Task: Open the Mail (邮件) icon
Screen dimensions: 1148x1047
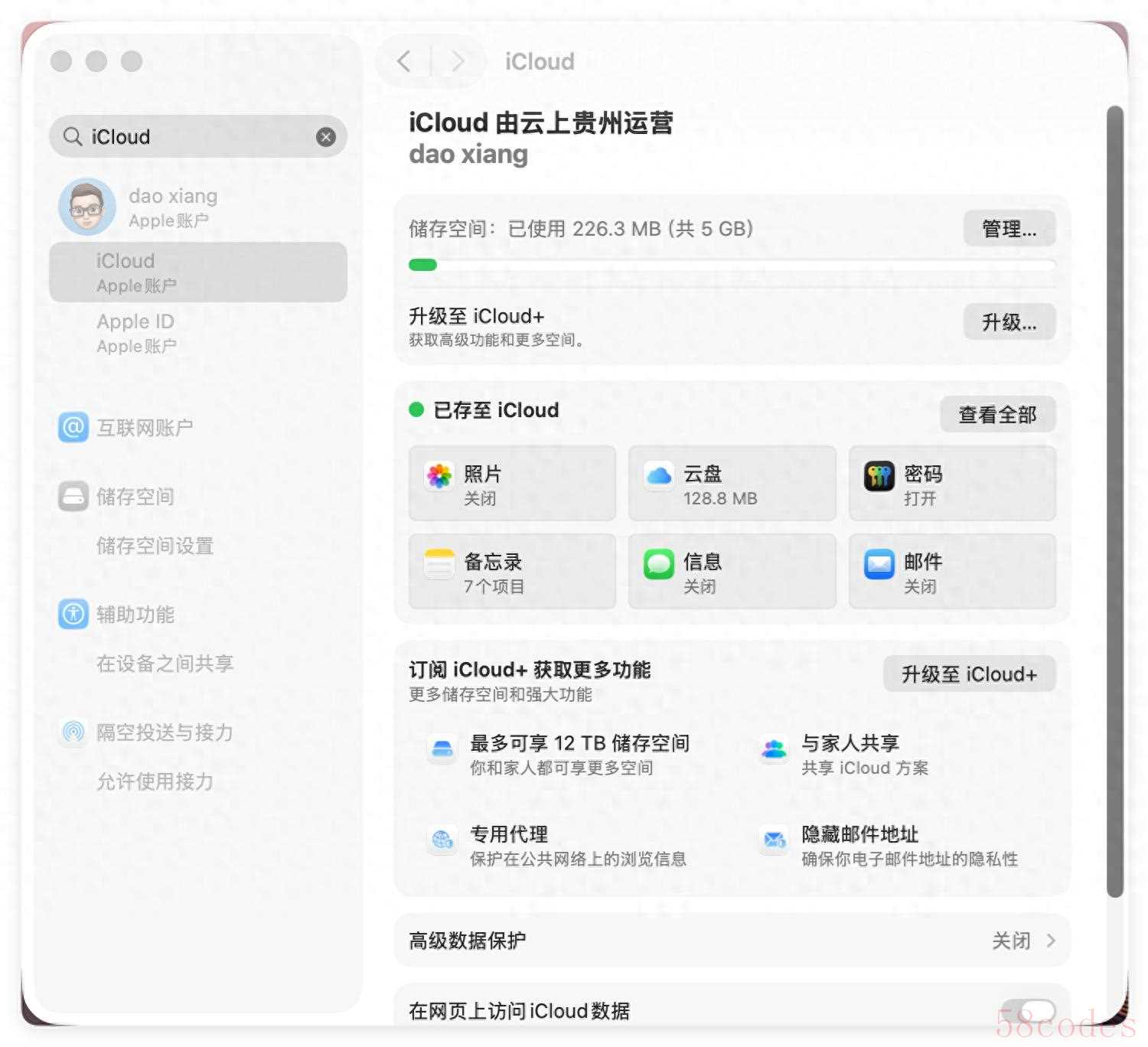Action: click(879, 564)
